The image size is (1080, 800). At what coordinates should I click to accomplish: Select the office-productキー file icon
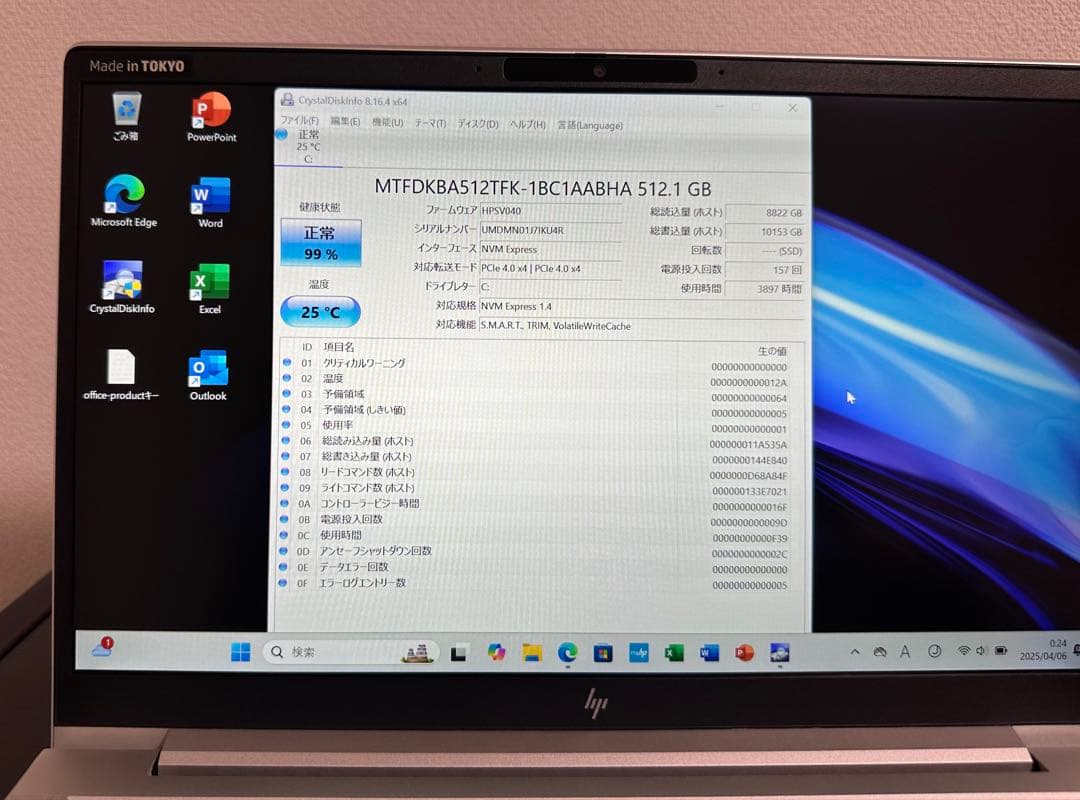point(121,375)
